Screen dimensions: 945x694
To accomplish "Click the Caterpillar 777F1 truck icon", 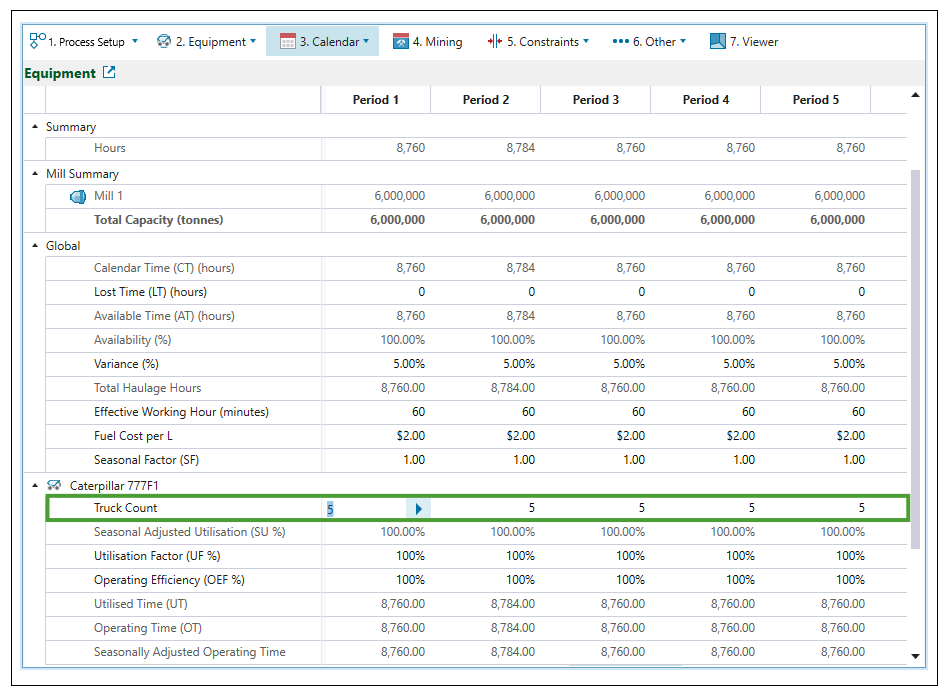I will (x=54, y=485).
